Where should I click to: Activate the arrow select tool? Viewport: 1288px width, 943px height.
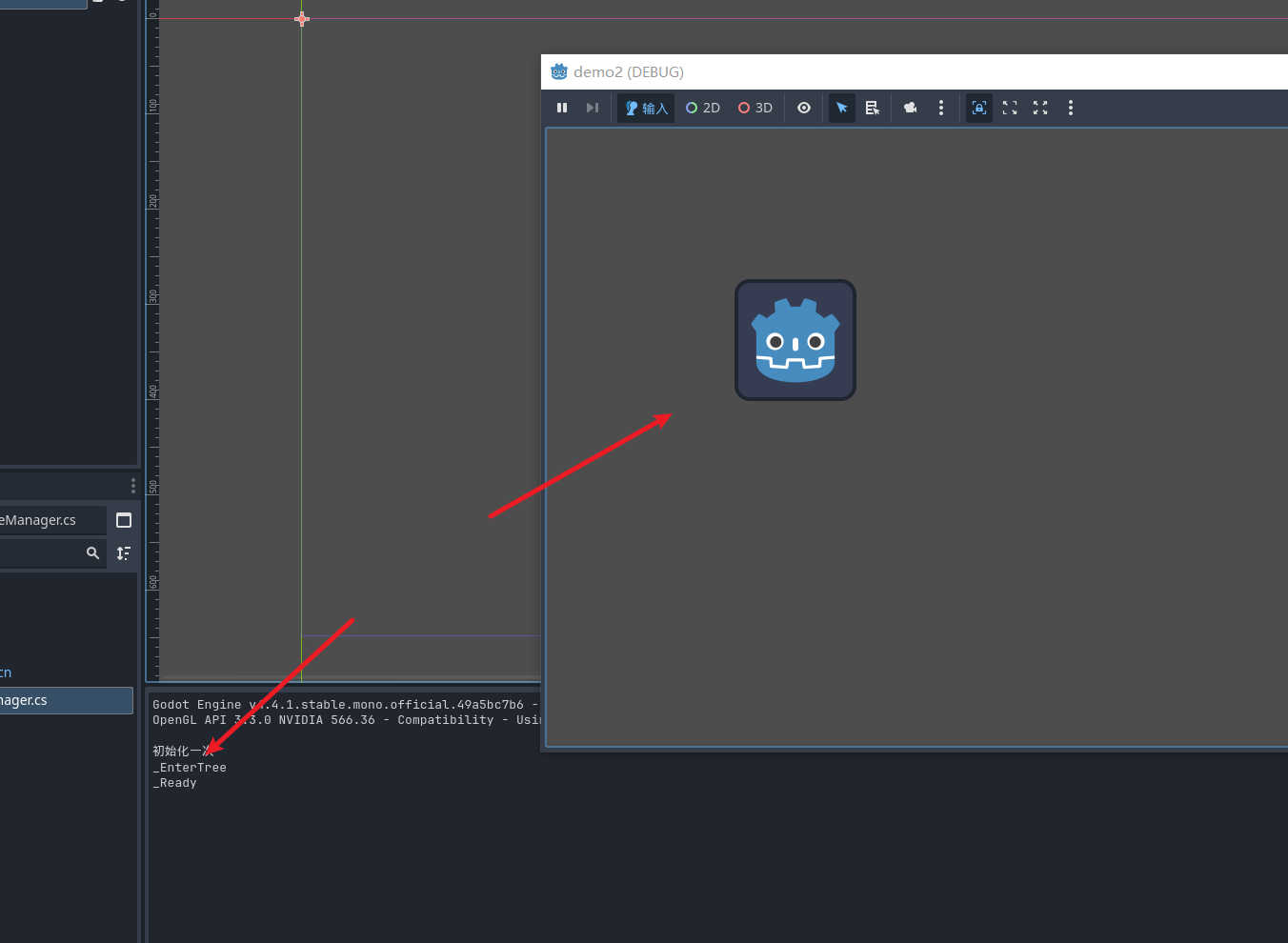pos(842,108)
